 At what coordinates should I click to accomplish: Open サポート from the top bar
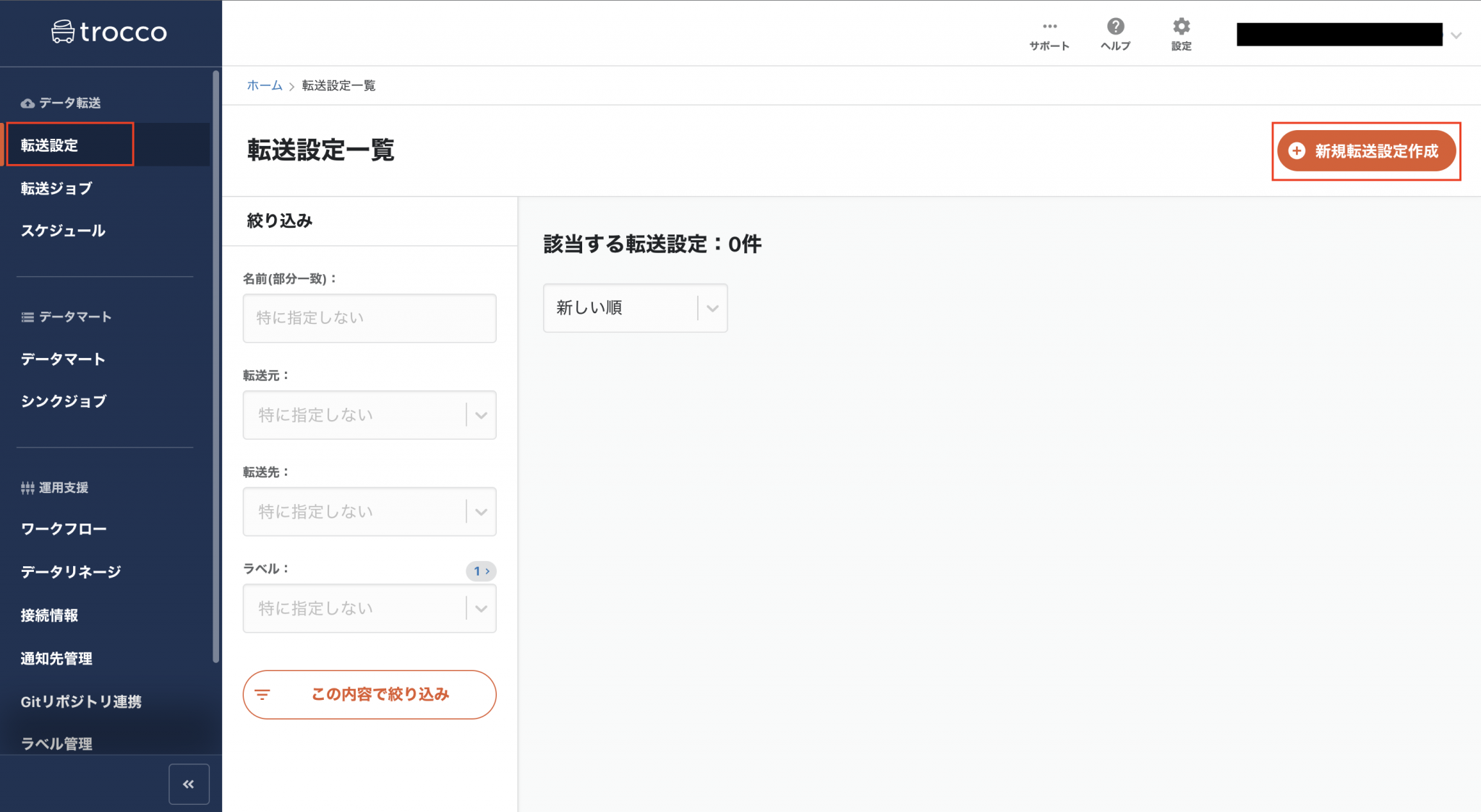tap(1049, 33)
